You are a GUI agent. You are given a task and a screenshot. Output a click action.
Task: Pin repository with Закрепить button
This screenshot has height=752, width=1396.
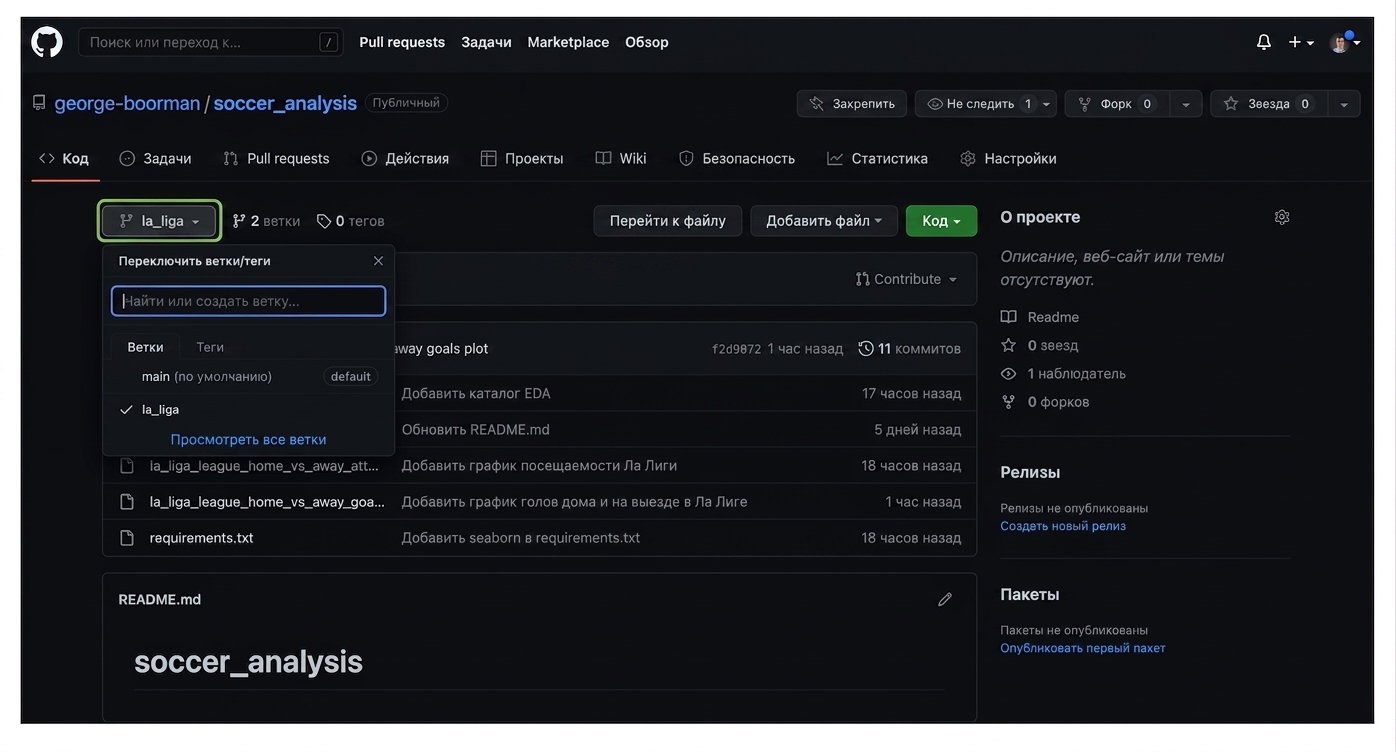click(852, 104)
